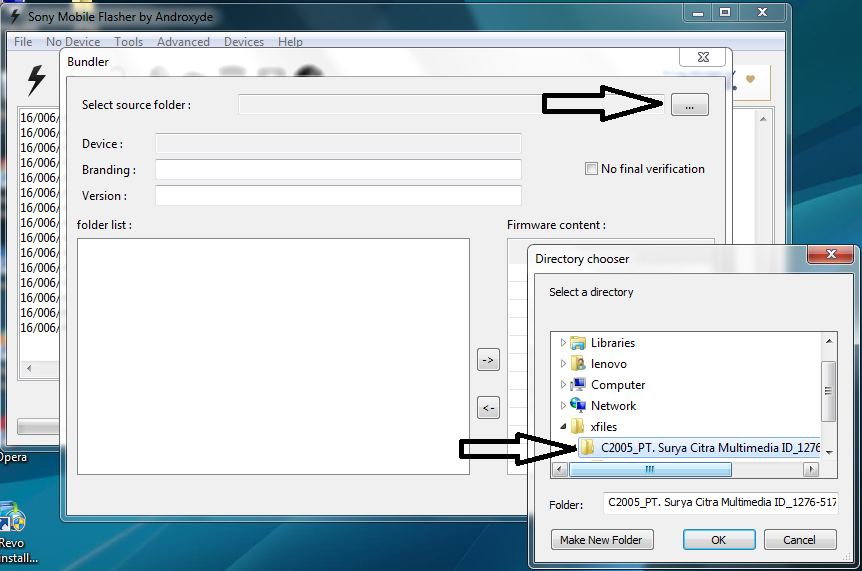Expand the Network tree node
Viewport: 862px width, 571px height.
point(563,406)
